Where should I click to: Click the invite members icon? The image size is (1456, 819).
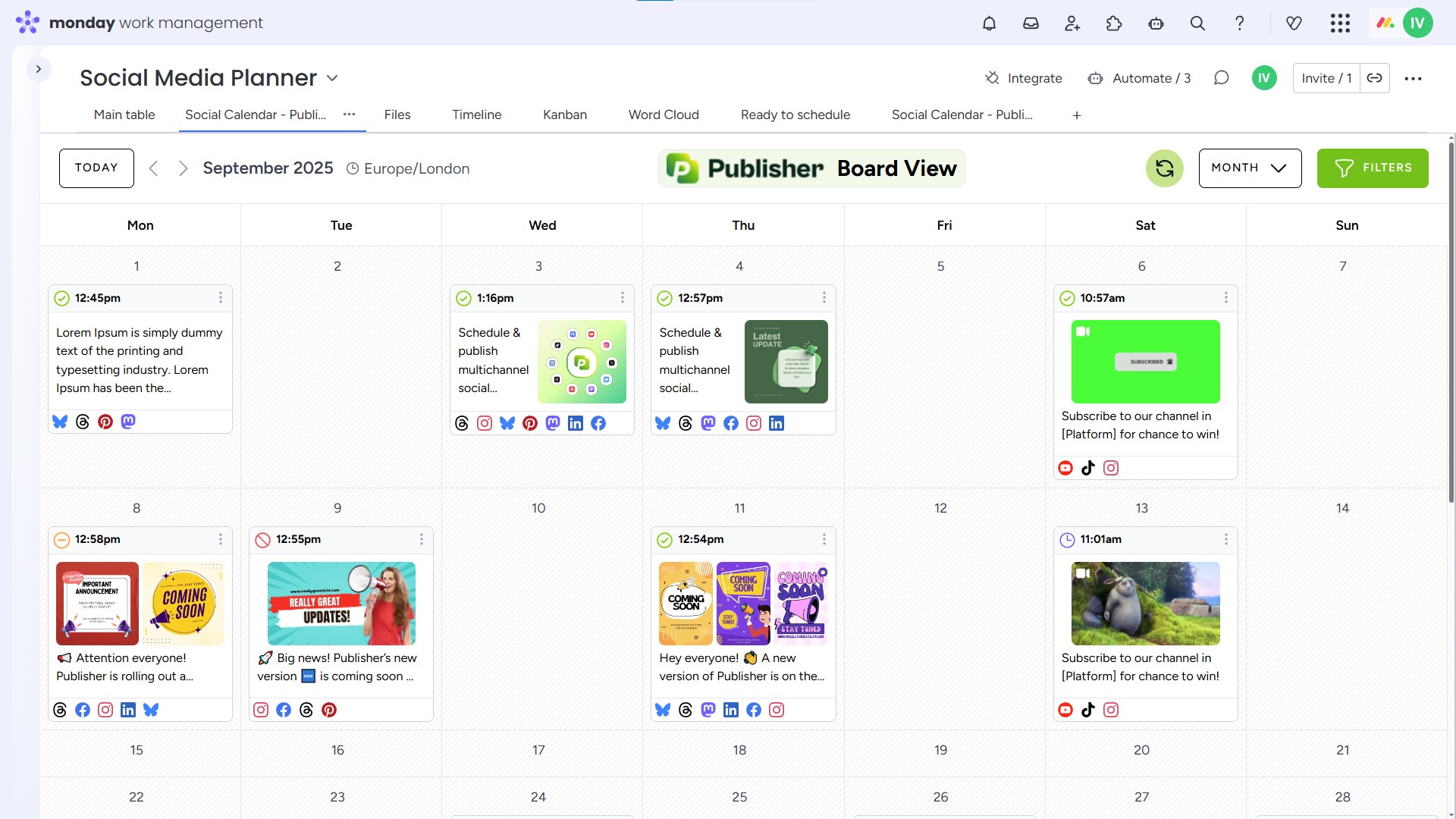(x=1072, y=24)
